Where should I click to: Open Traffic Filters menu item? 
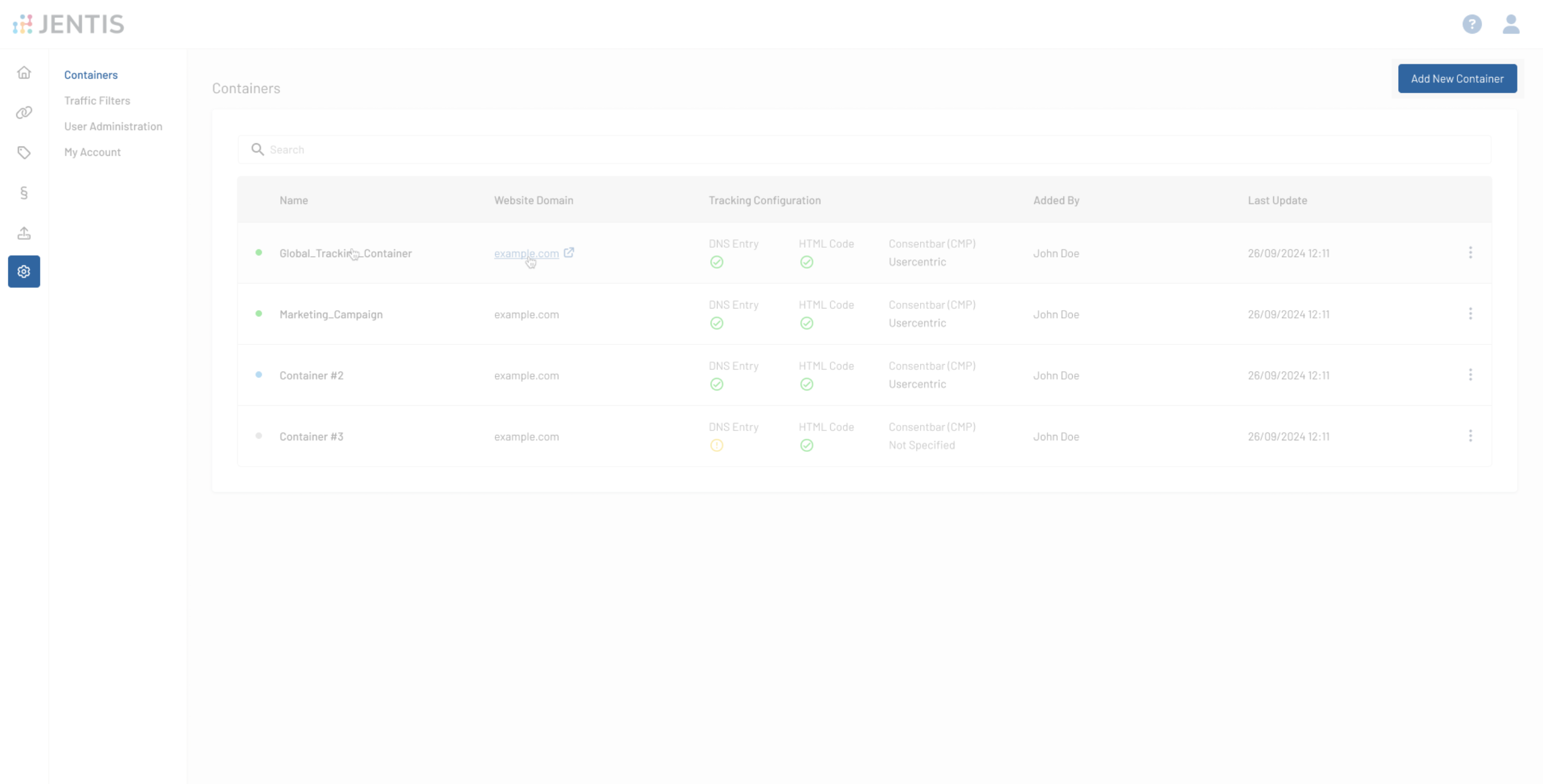[97, 101]
